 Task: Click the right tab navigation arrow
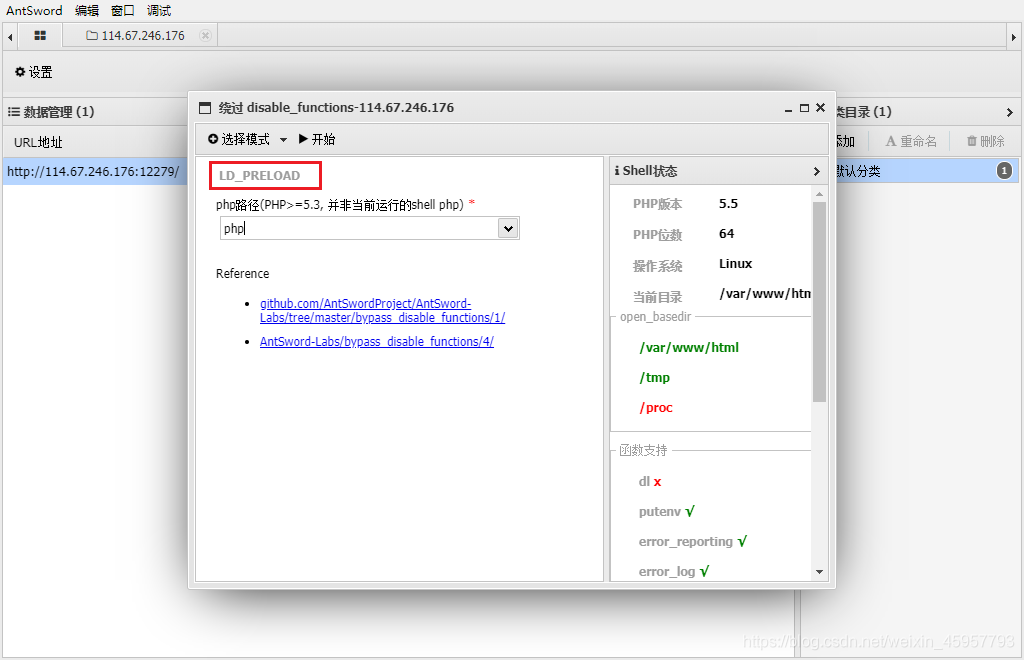click(x=1014, y=37)
